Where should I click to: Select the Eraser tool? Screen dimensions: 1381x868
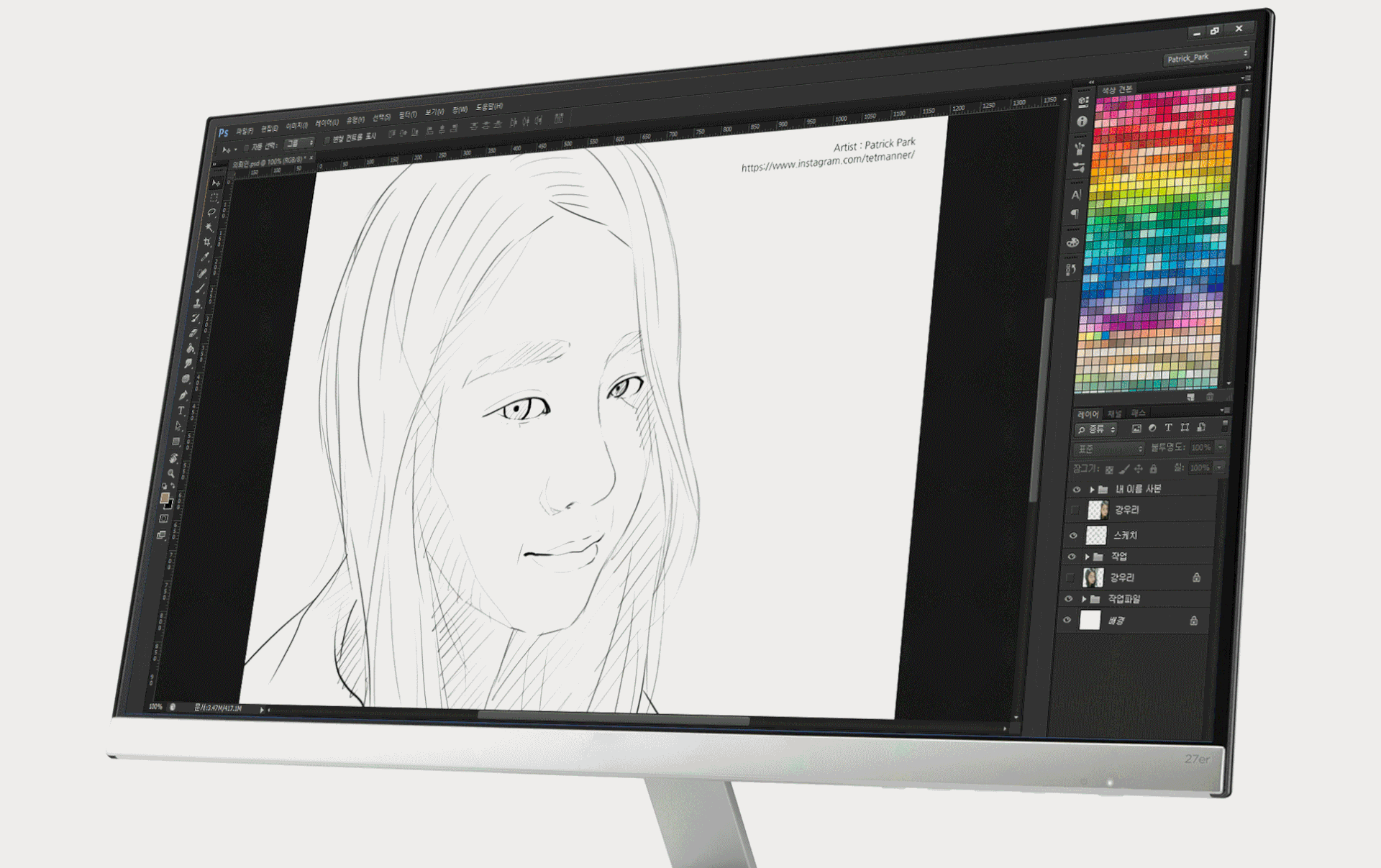coord(193,333)
